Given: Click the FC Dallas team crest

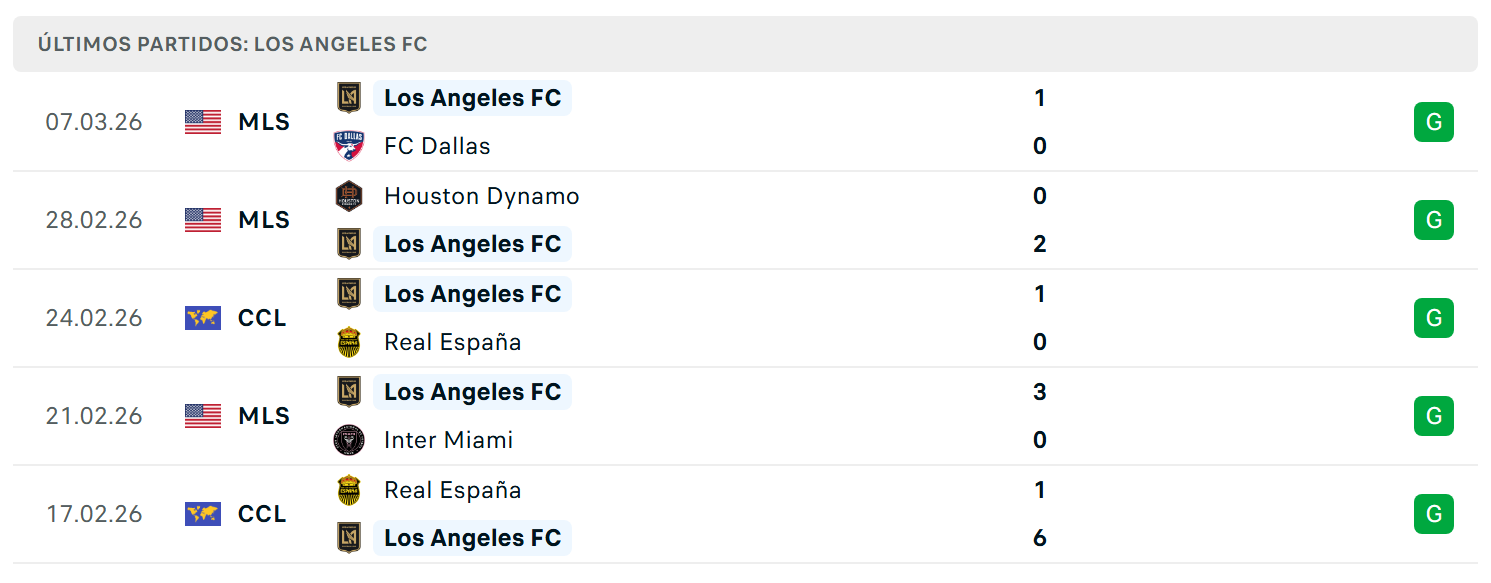Looking at the screenshot, I should [349, 146].
